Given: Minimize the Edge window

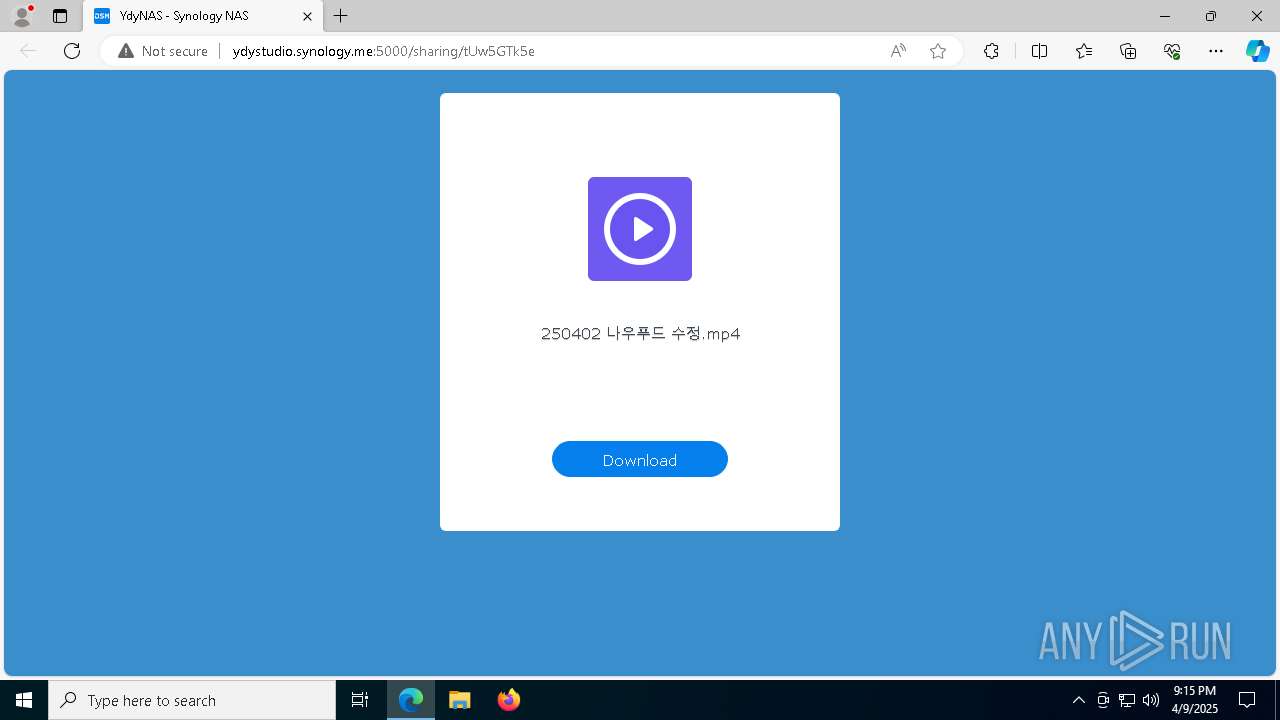Looking at the screenshot, I should pyautogui.click(x=1165, y=16).
